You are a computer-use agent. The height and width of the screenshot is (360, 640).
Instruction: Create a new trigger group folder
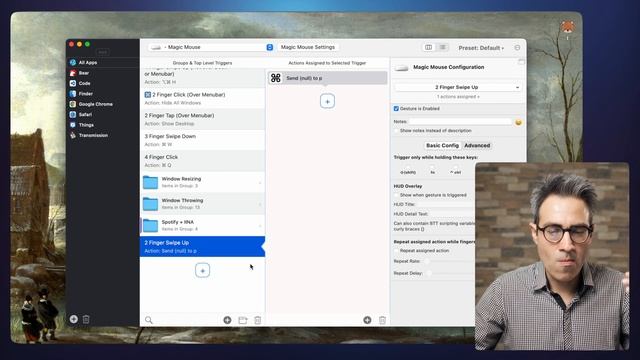243,320
